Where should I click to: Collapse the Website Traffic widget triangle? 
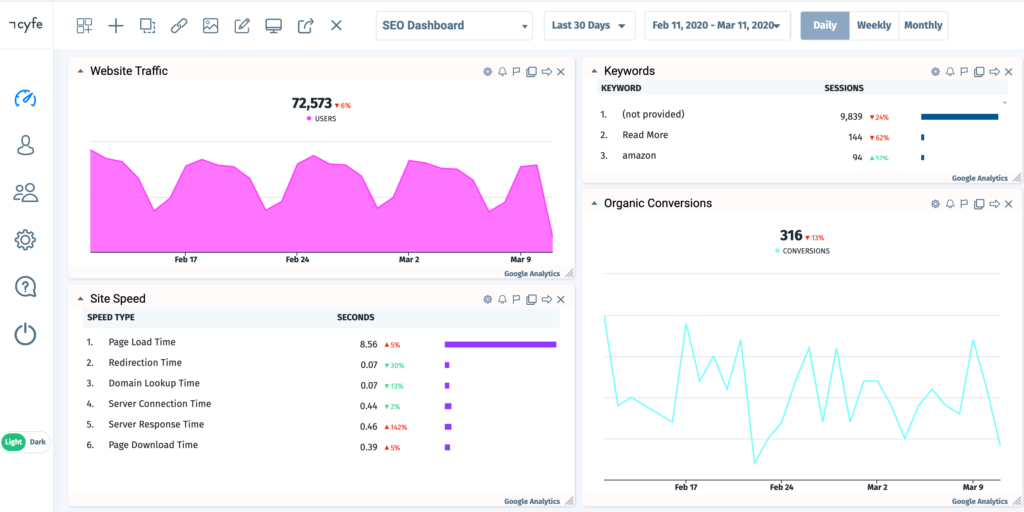click(x=80, y=71)
